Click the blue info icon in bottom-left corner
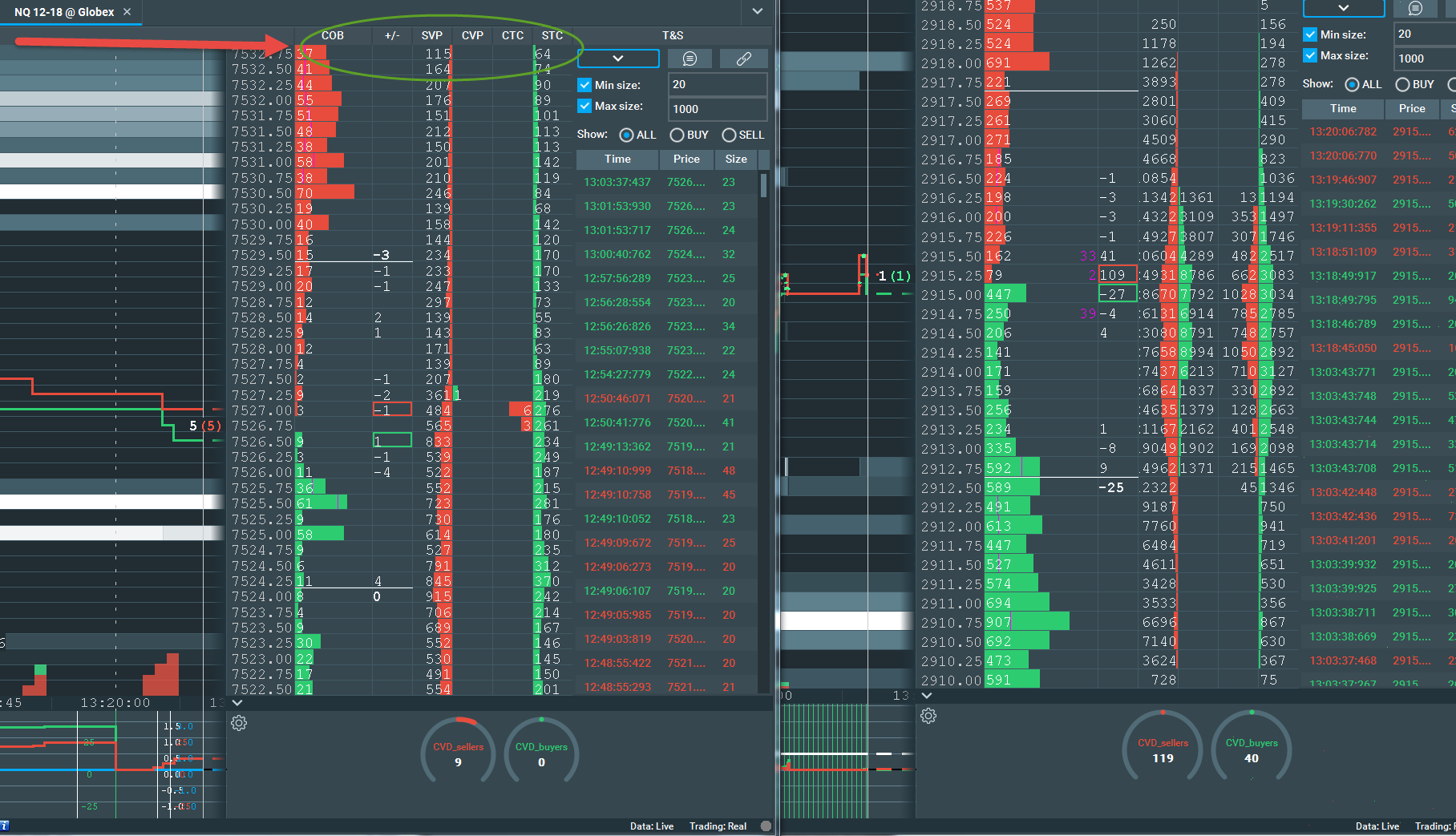 (4, 826)
